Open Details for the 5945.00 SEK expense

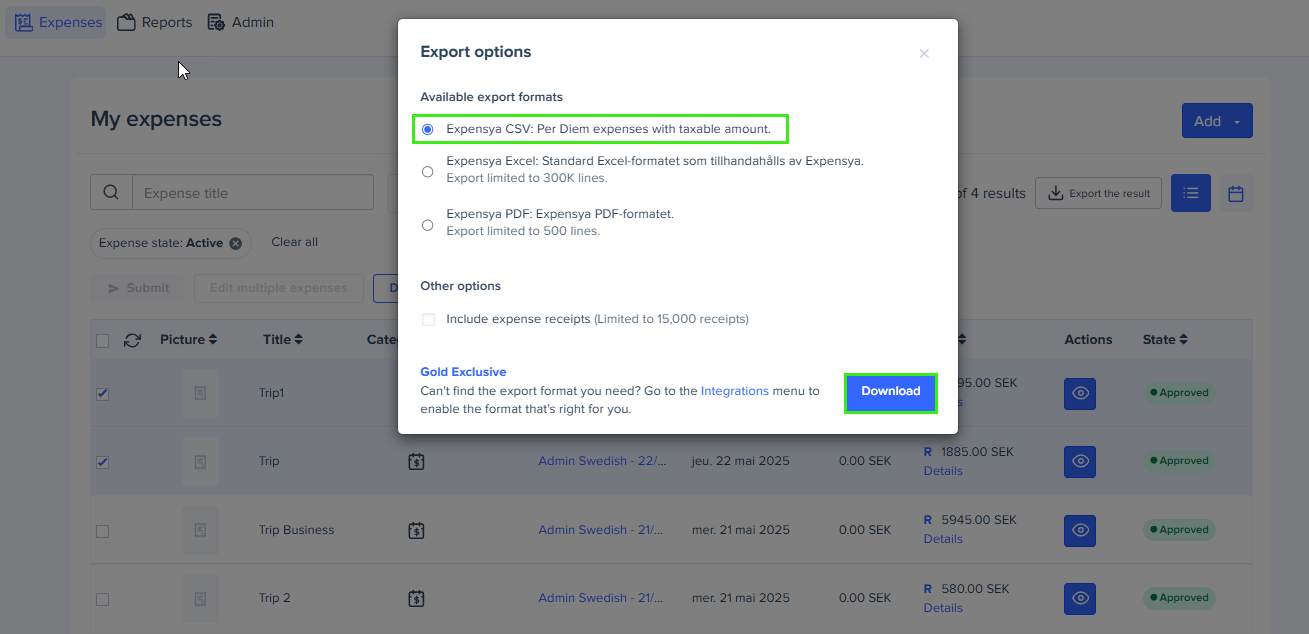943,539
